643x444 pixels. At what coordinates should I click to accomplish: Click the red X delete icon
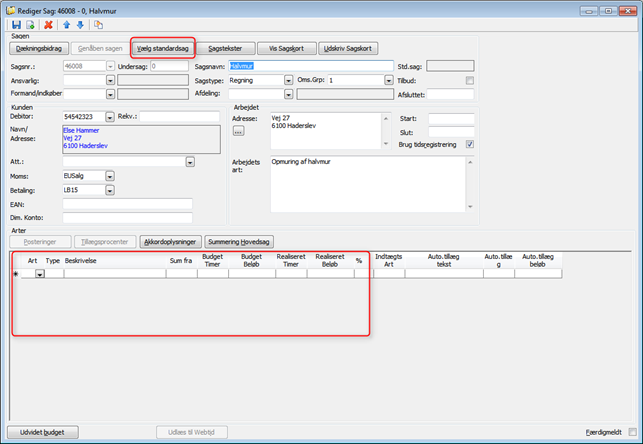47,24
